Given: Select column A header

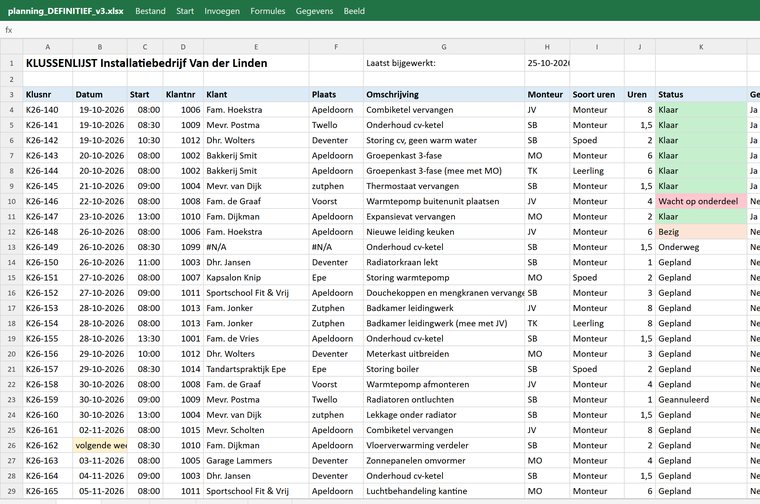Looking at the screenshot, I should 48,47.
